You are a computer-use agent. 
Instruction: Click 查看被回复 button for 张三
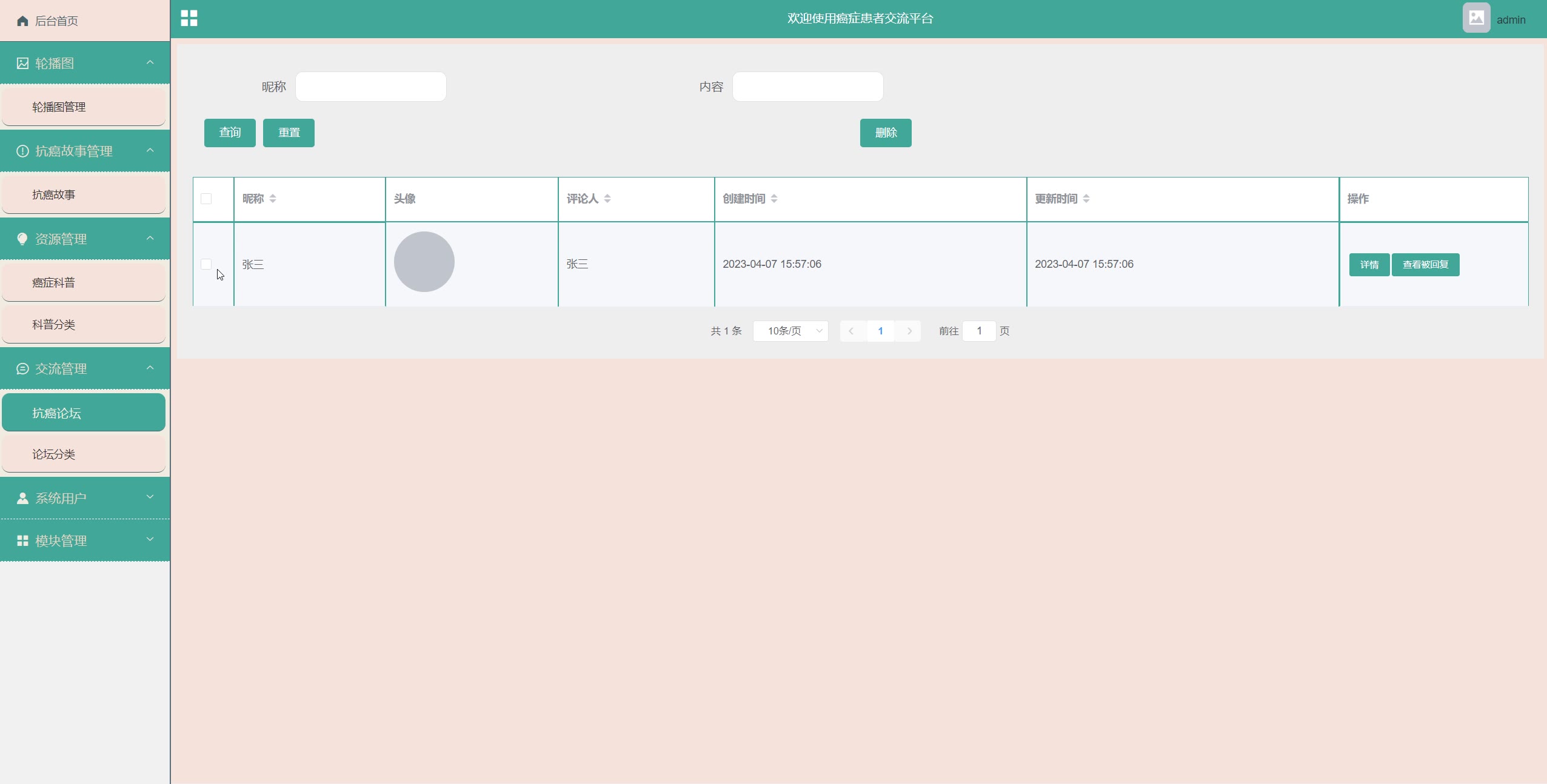(x=1426, y=265)
